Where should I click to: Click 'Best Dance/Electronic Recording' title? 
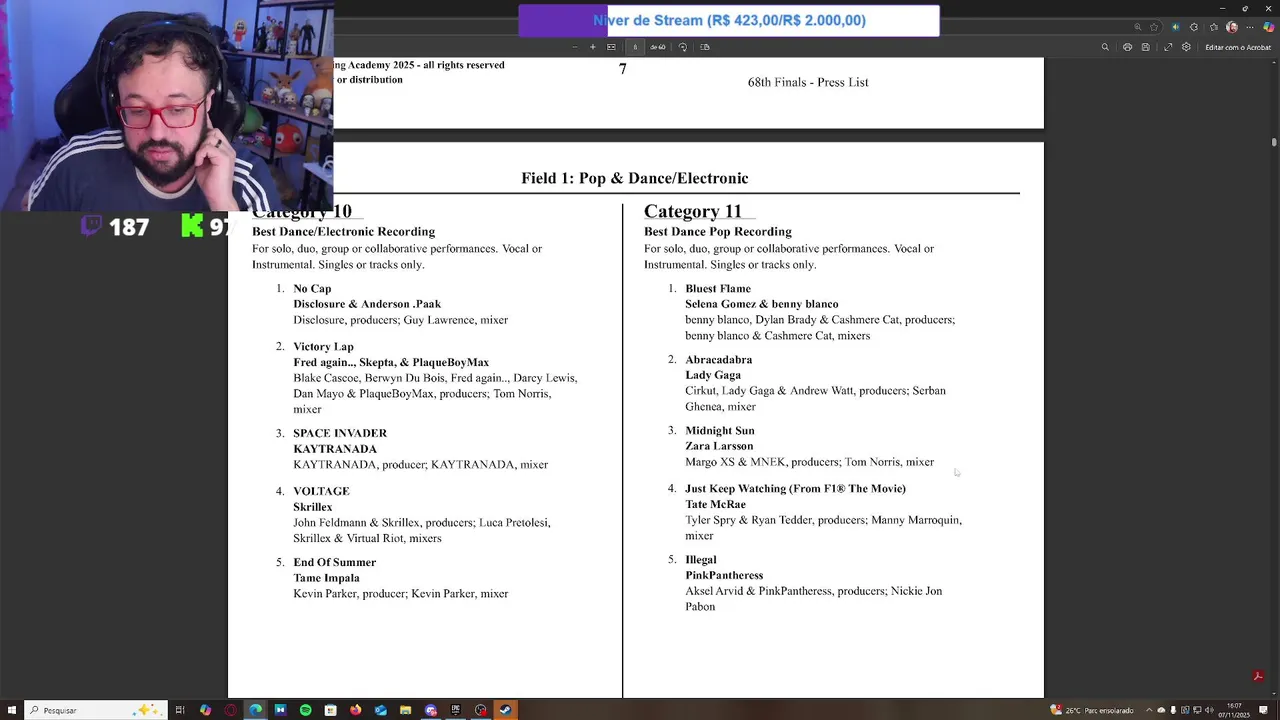[343, 232]
